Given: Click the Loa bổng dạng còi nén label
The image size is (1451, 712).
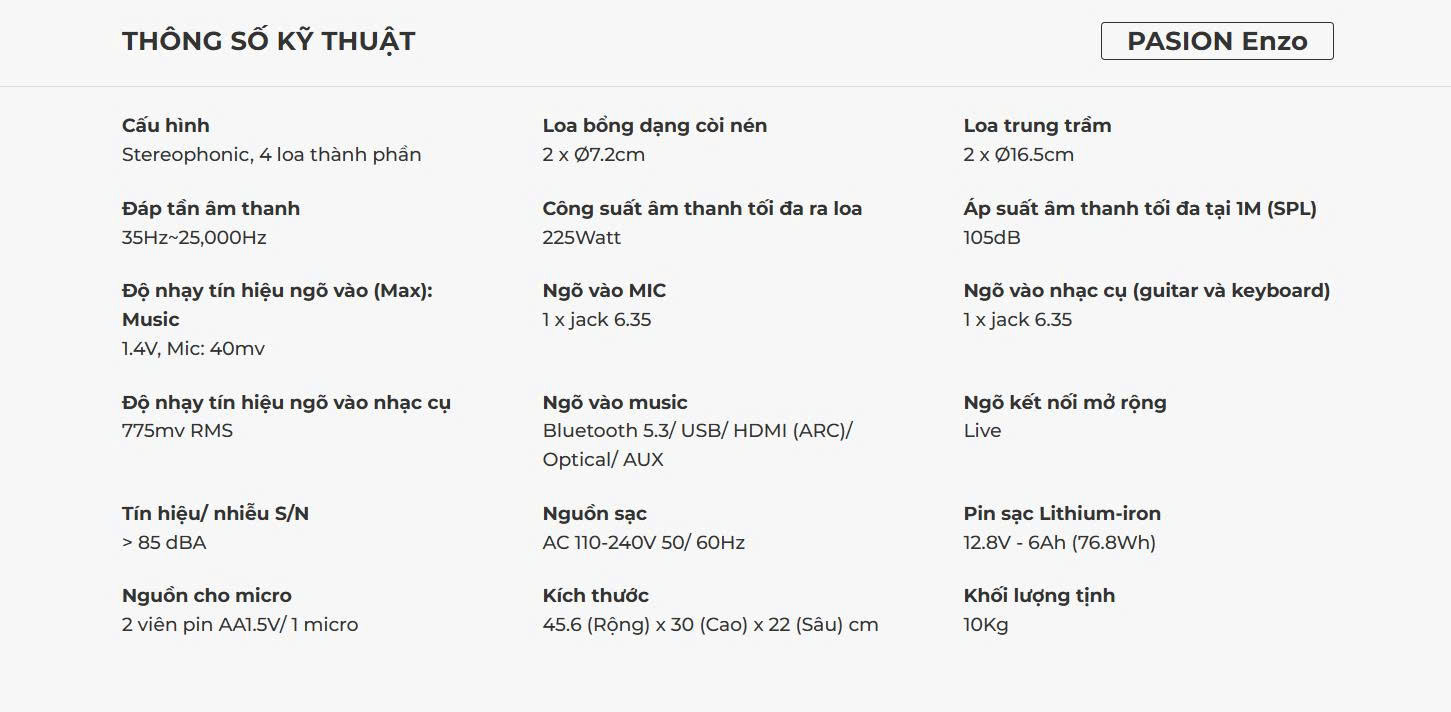Looking at the screenshot, I should click(655, 125).
